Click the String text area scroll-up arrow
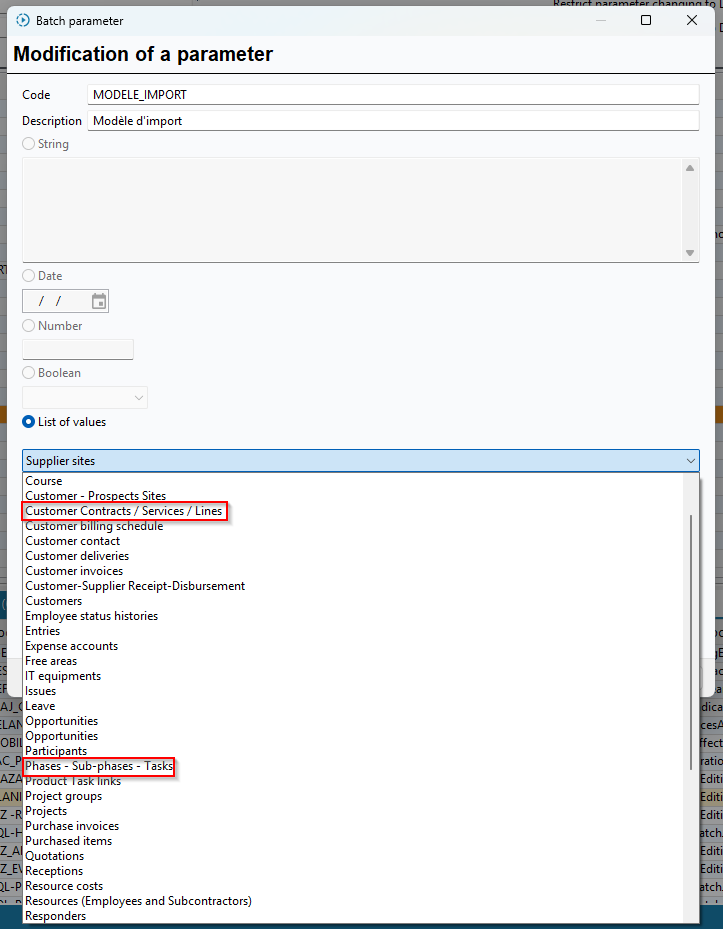Screen dimensions: 723x929 (690, 168)
